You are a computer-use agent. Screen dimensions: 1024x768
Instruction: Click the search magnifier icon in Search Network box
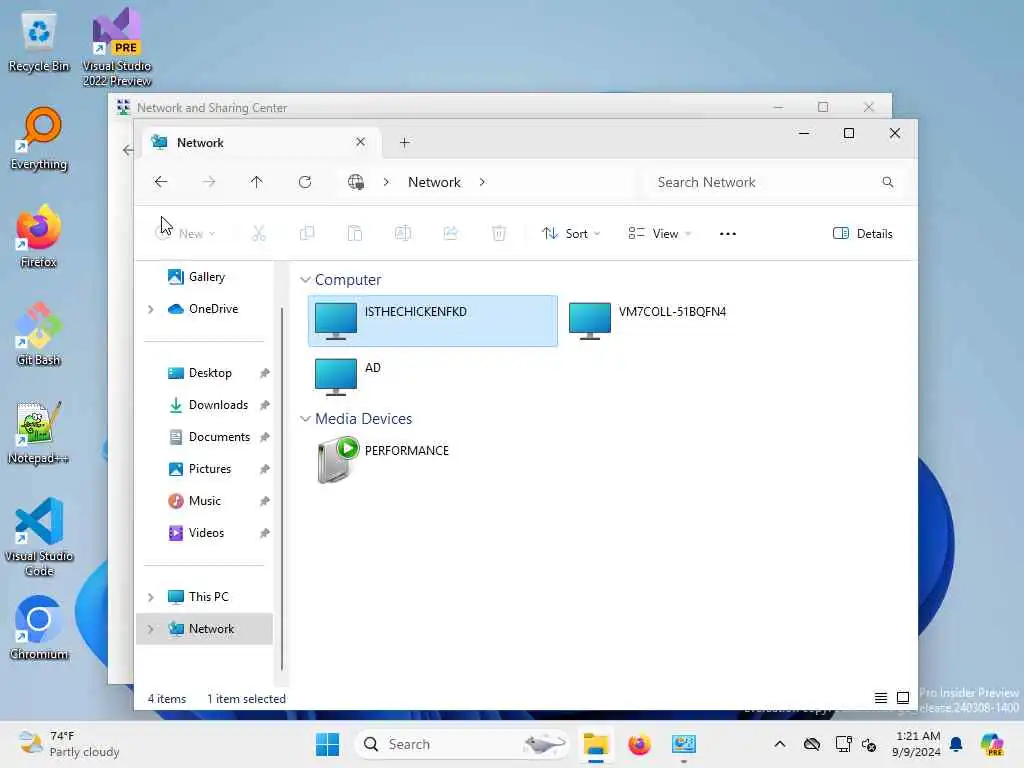[x=888, y=182]
